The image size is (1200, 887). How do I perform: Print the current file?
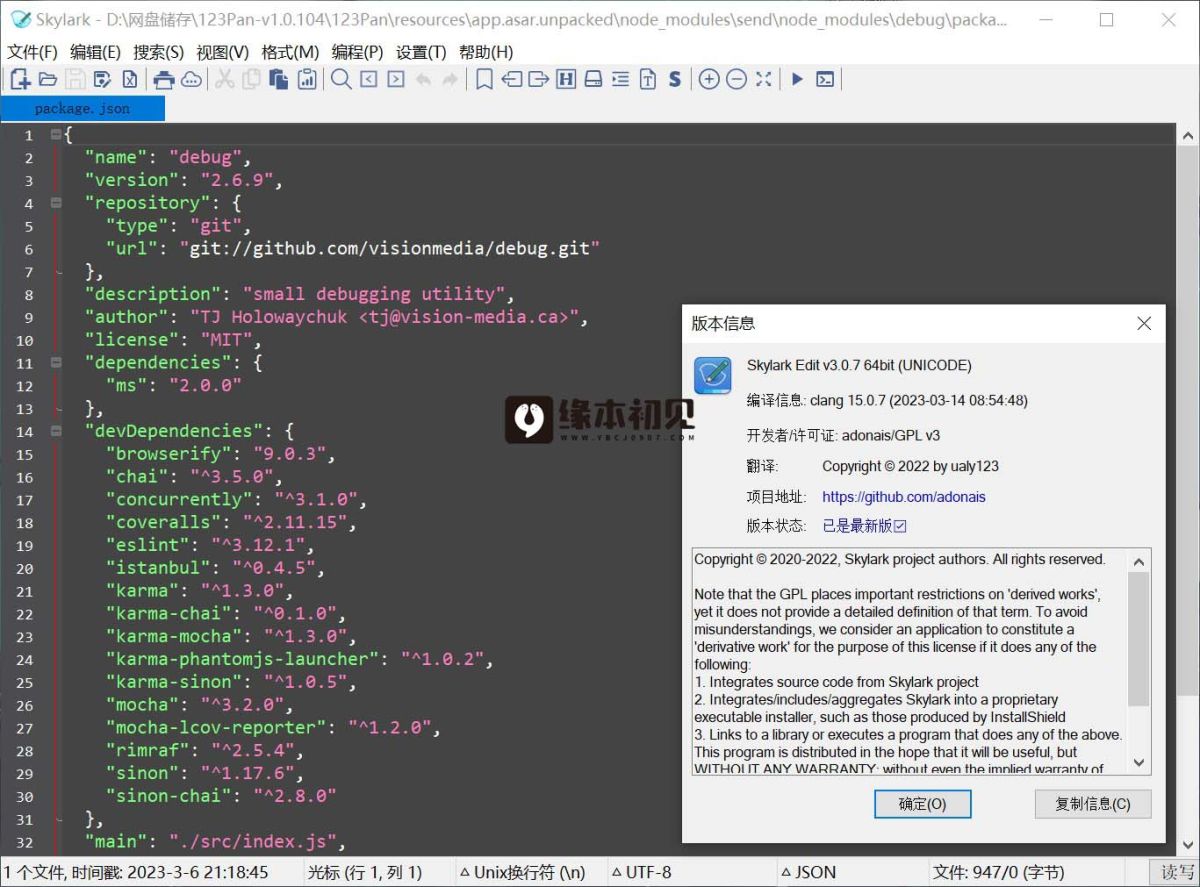pyautogui.click(x=163, y=80)
